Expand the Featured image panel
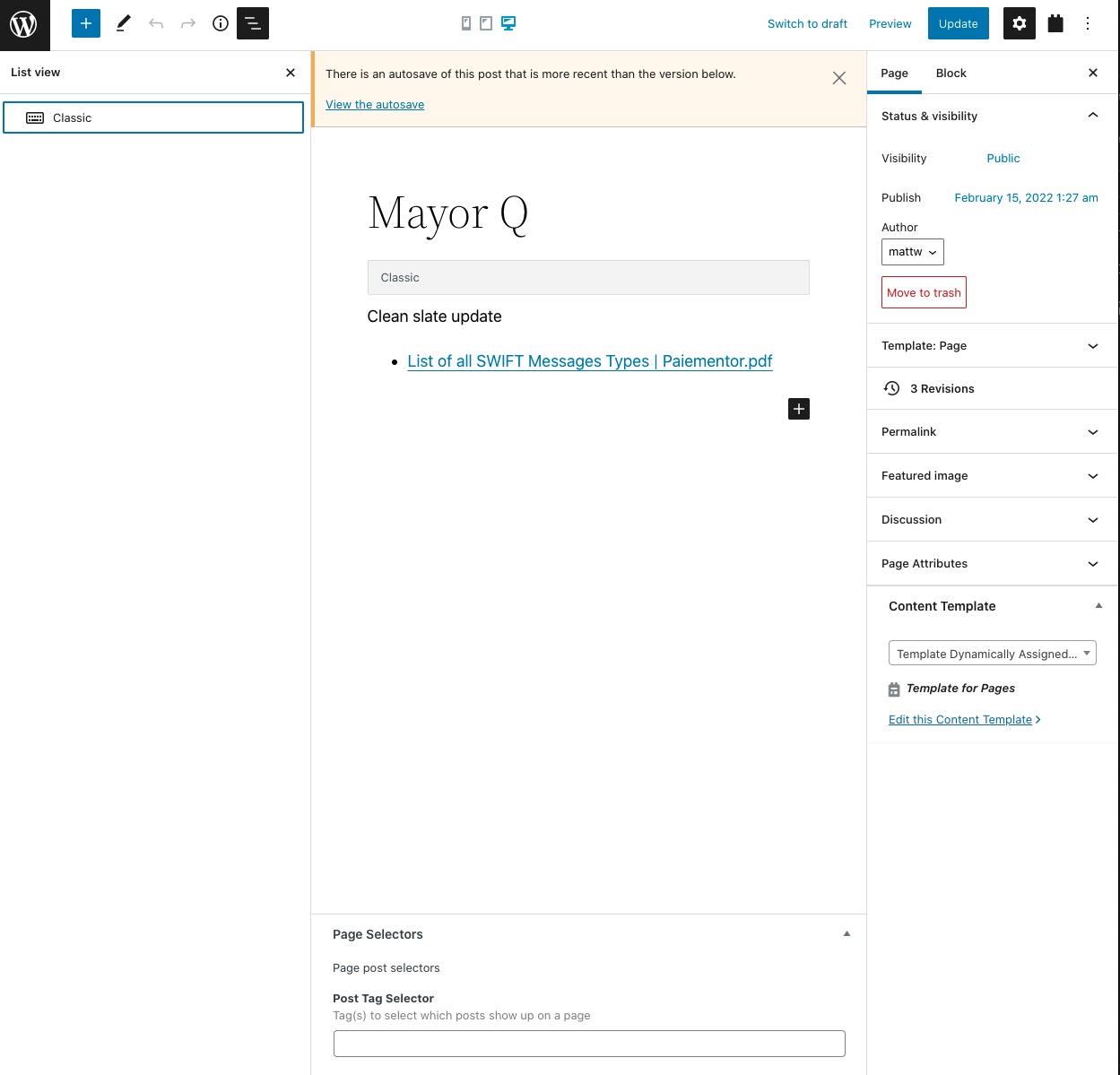 [x=992, y=476]
